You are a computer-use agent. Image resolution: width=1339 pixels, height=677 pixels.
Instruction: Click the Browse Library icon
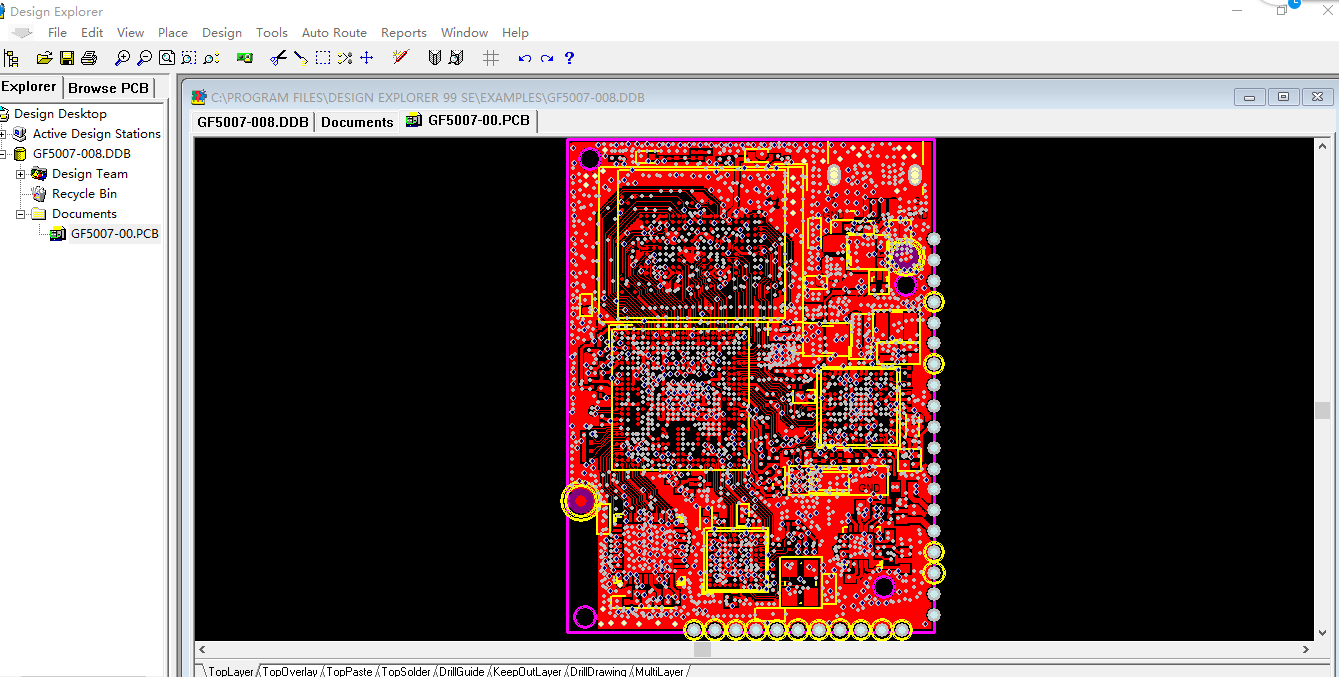[x=456, y=58]
